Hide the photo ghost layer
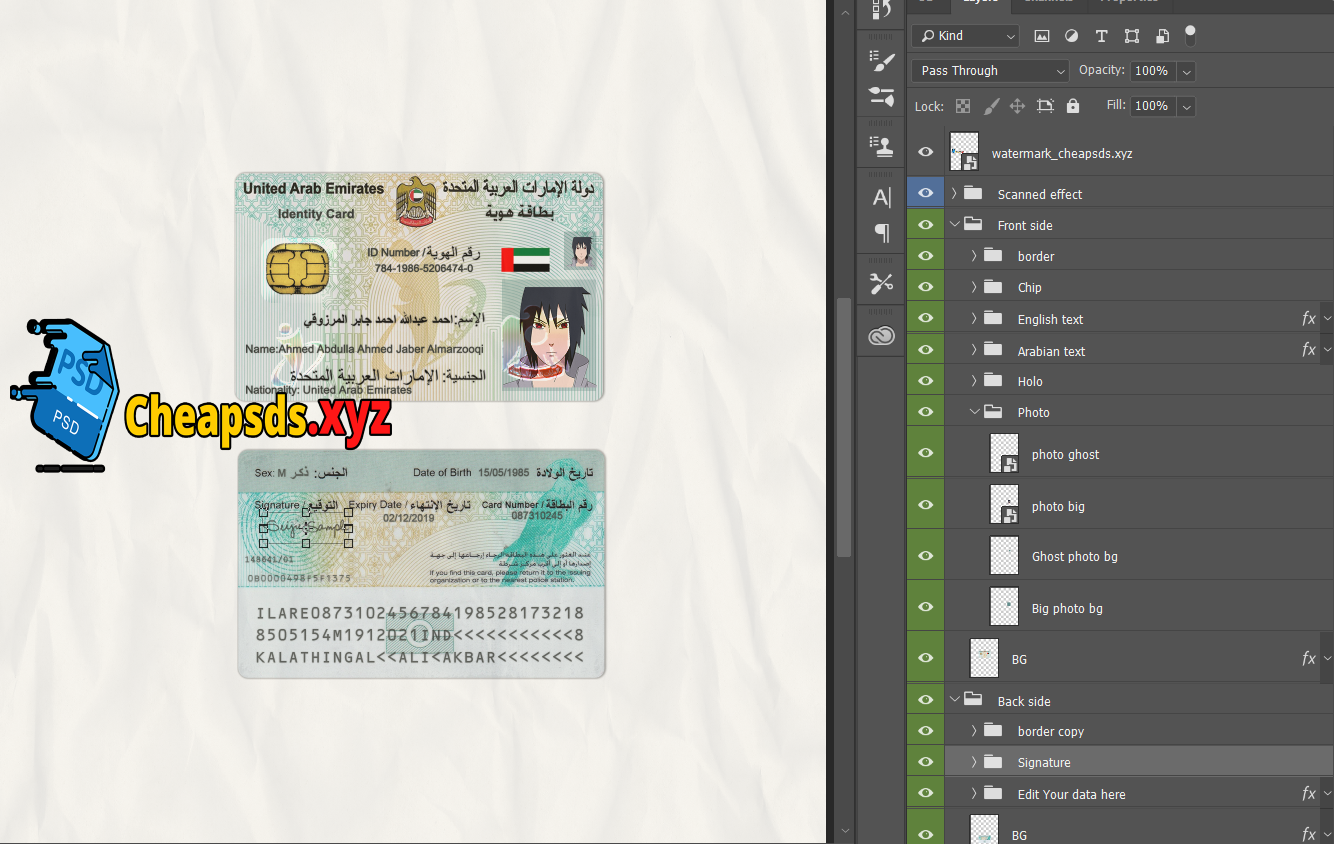The image size is (1334, 844). point(926,454)
